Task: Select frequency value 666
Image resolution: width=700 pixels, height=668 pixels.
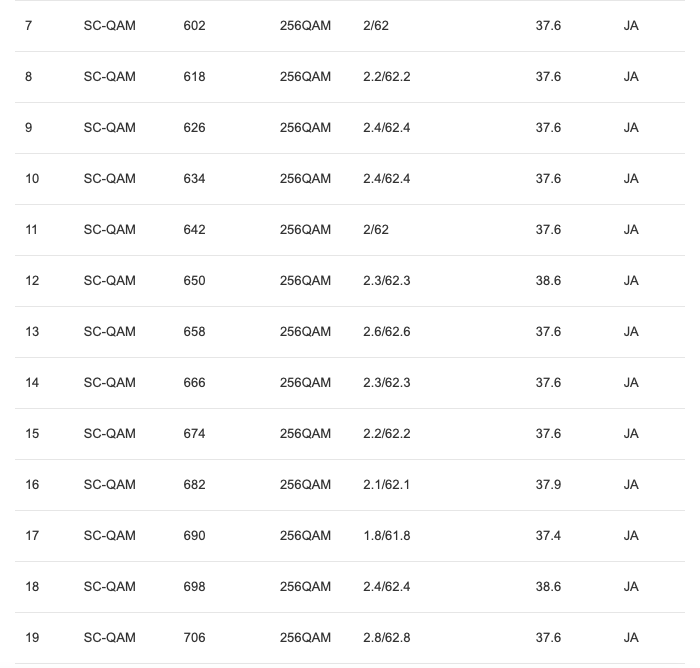Action: click(x=194, y=382)
